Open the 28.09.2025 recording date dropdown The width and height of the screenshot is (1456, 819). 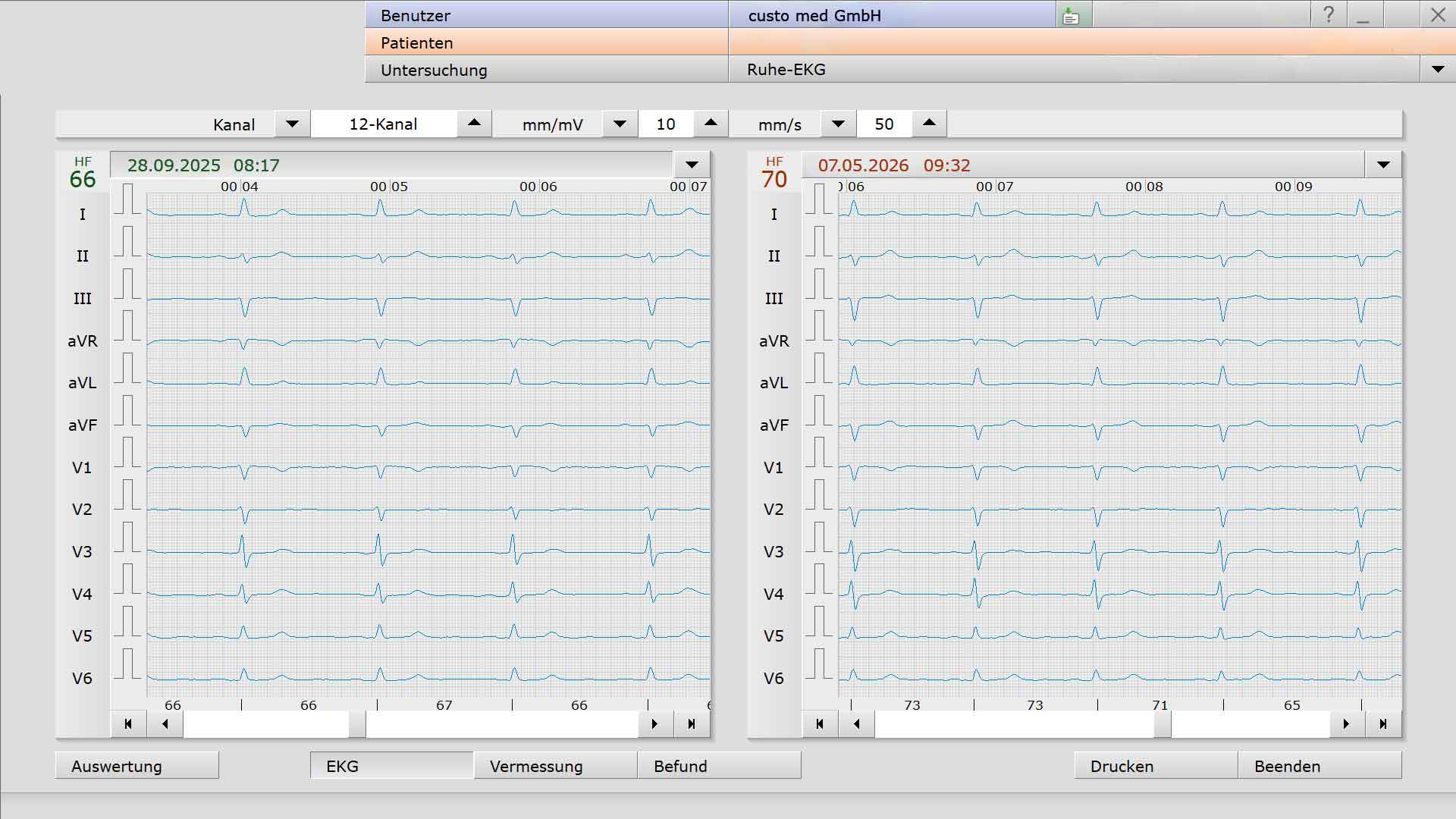(692, 165)
